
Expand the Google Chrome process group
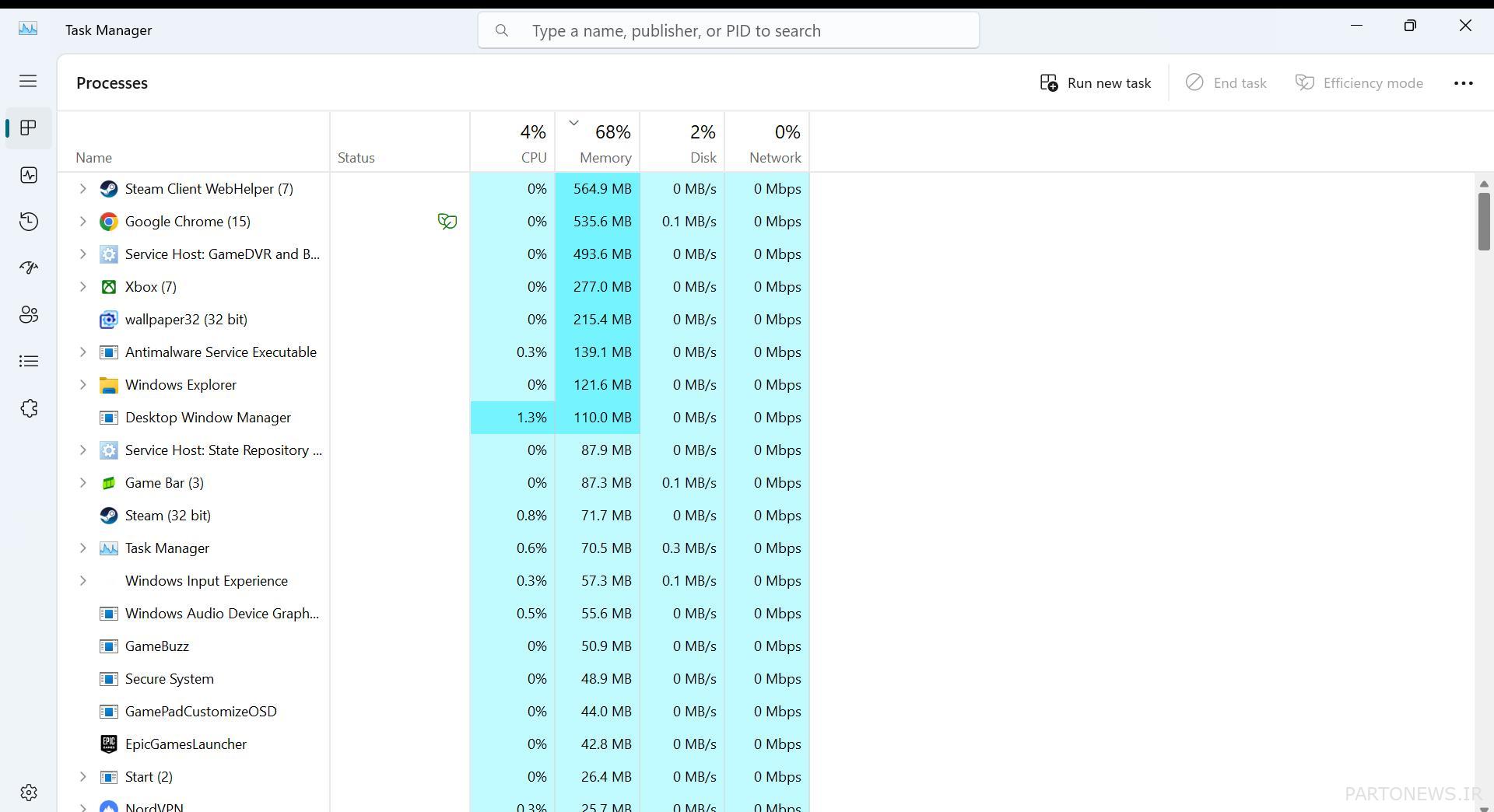(83, 222)
